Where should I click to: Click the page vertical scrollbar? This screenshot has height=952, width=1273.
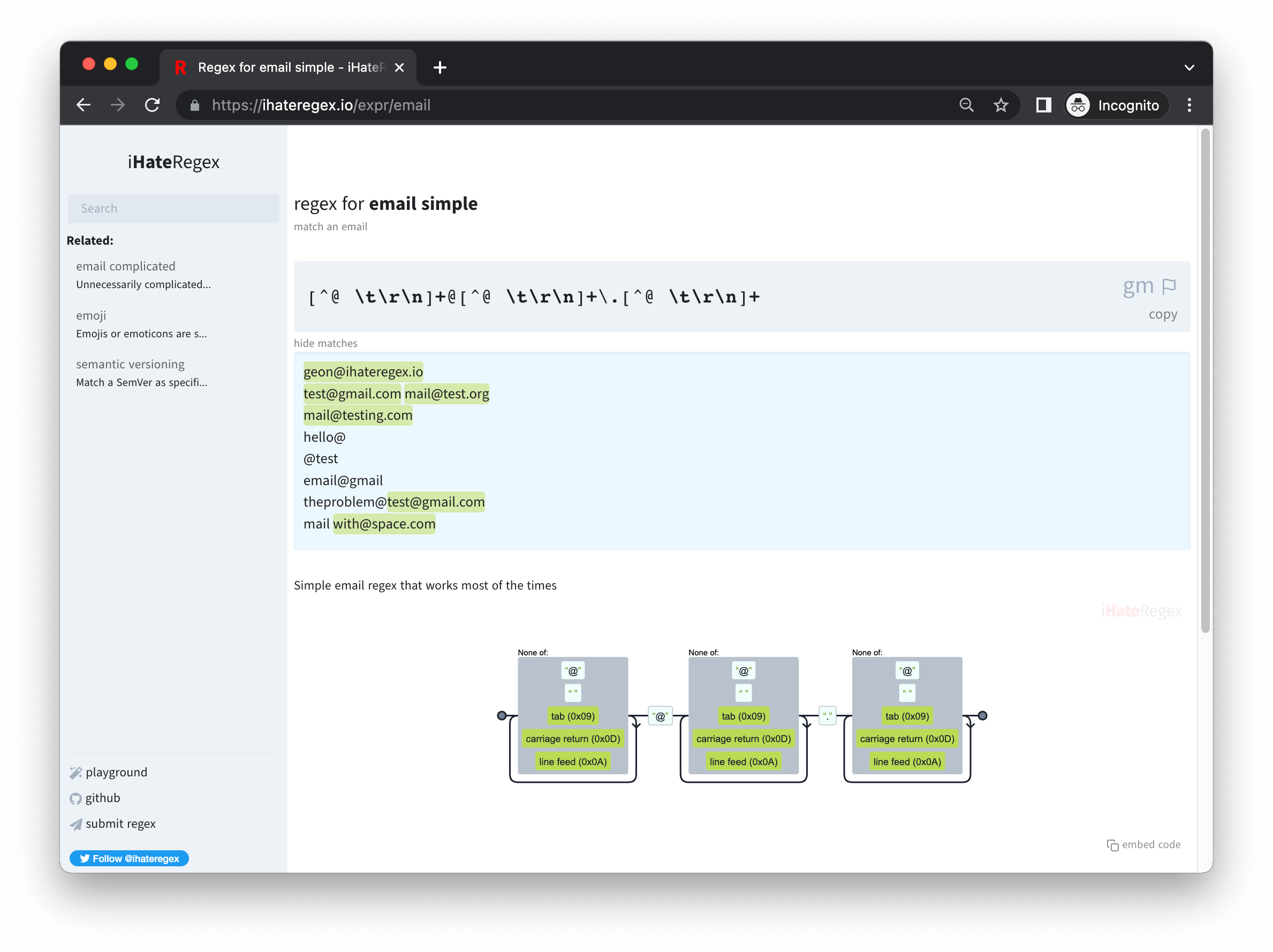pyautogui.click(x=1205, y=380)
